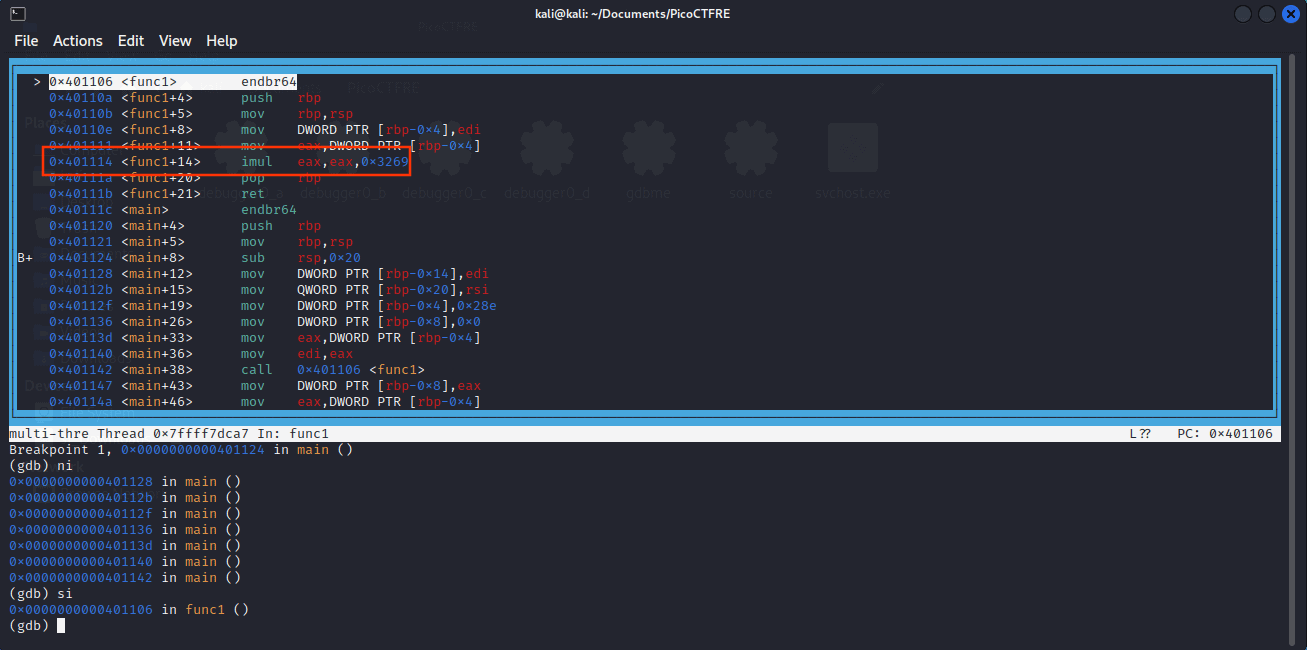Open the Help menu
Viewport: 1307px width, 650px height.
click(x=222, y=40)
